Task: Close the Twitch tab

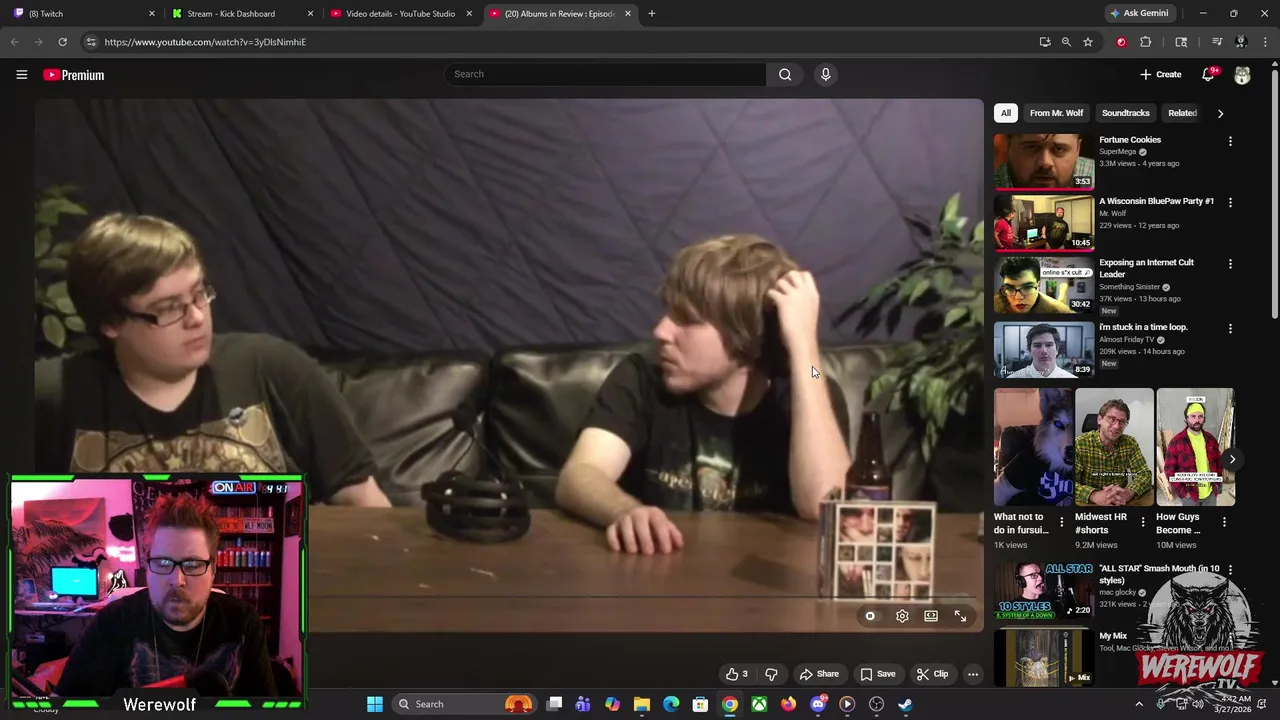Action: coord(152,14)
